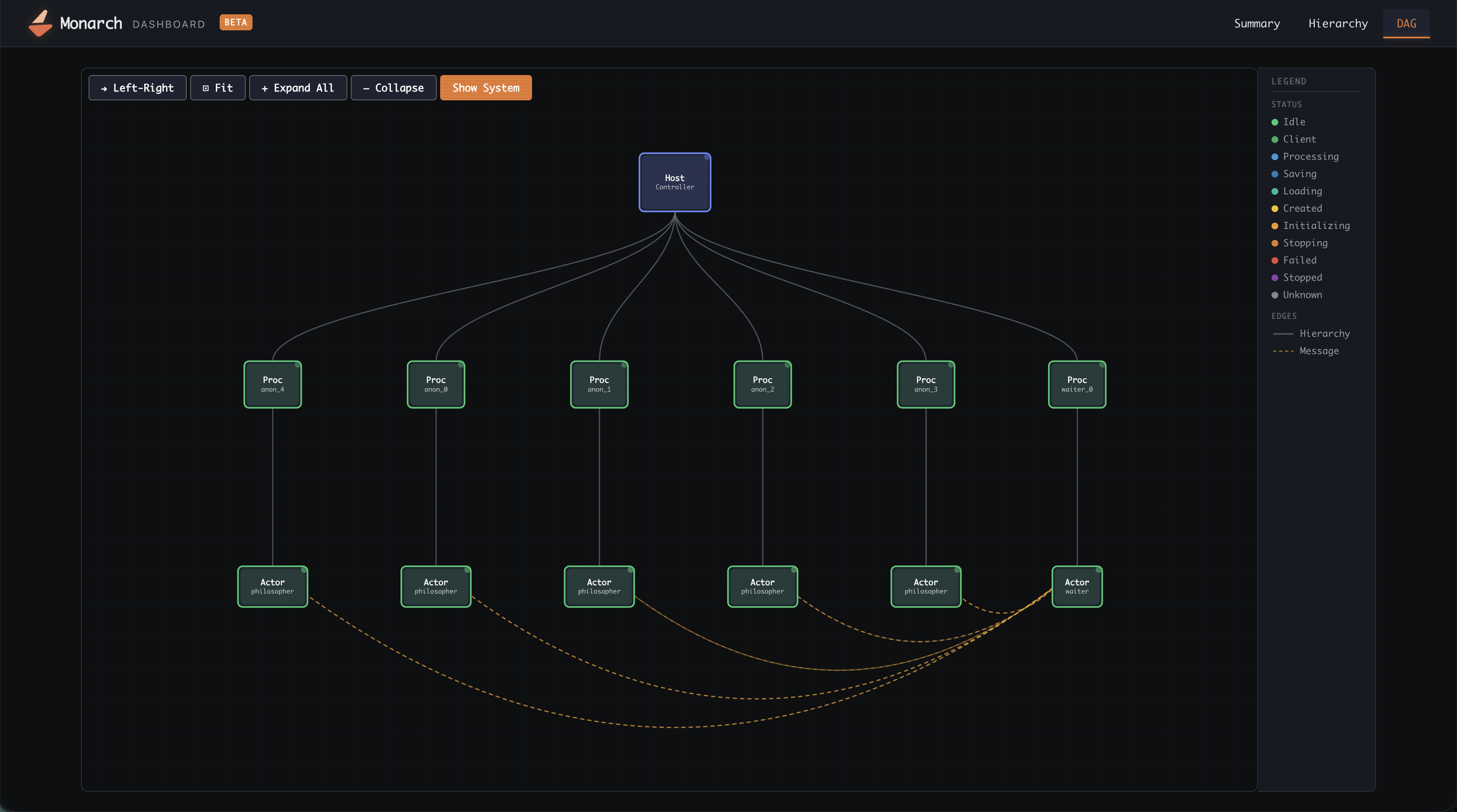This screenshot has width=1457, height=812.
Task: Click the BETA badge
Action: pyautogui.click(x=235, y=23)
